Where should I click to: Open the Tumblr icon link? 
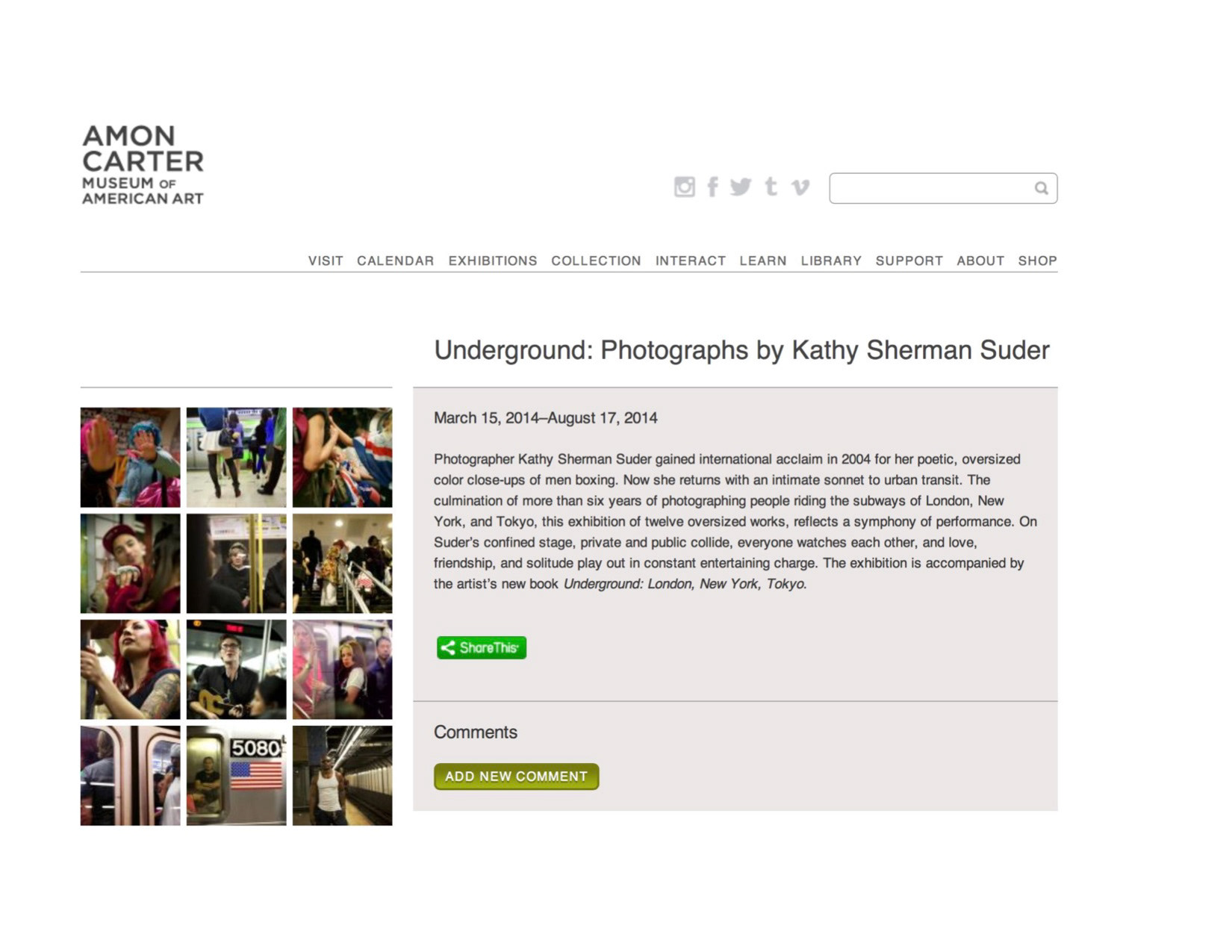click(771, 187)
